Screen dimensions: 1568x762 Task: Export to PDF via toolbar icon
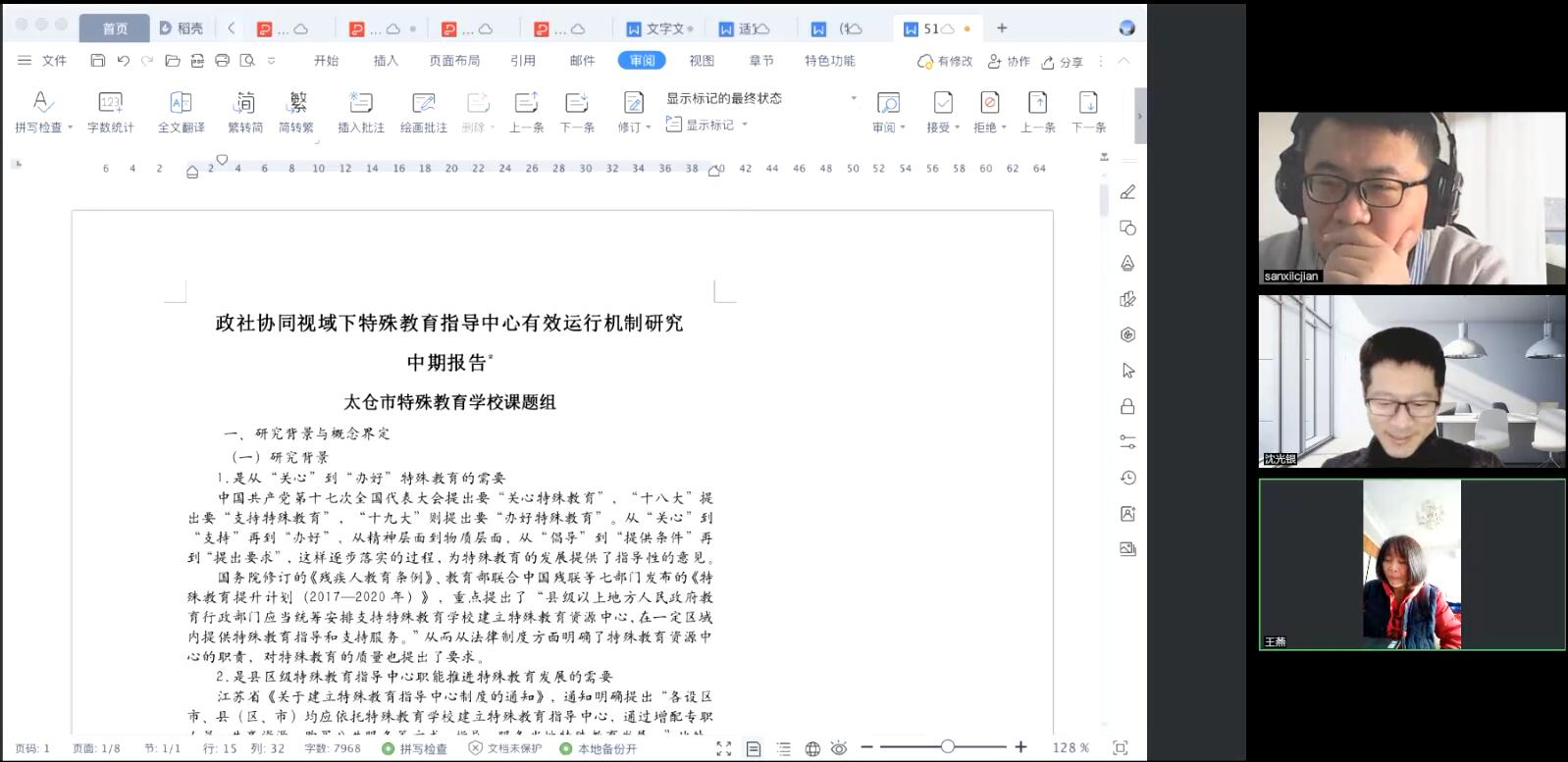(197, 61)
